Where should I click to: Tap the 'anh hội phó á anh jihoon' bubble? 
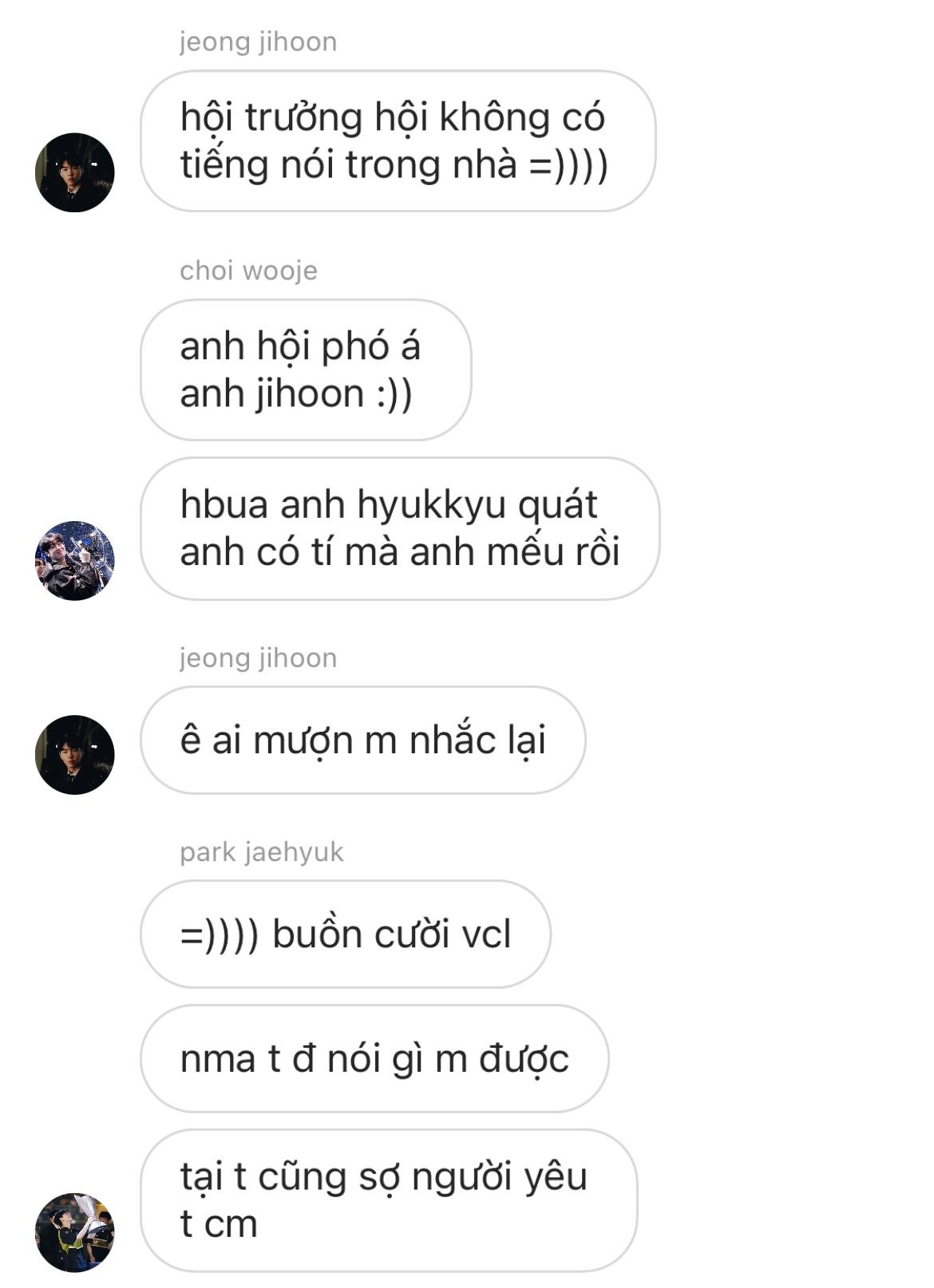point(306,369)
